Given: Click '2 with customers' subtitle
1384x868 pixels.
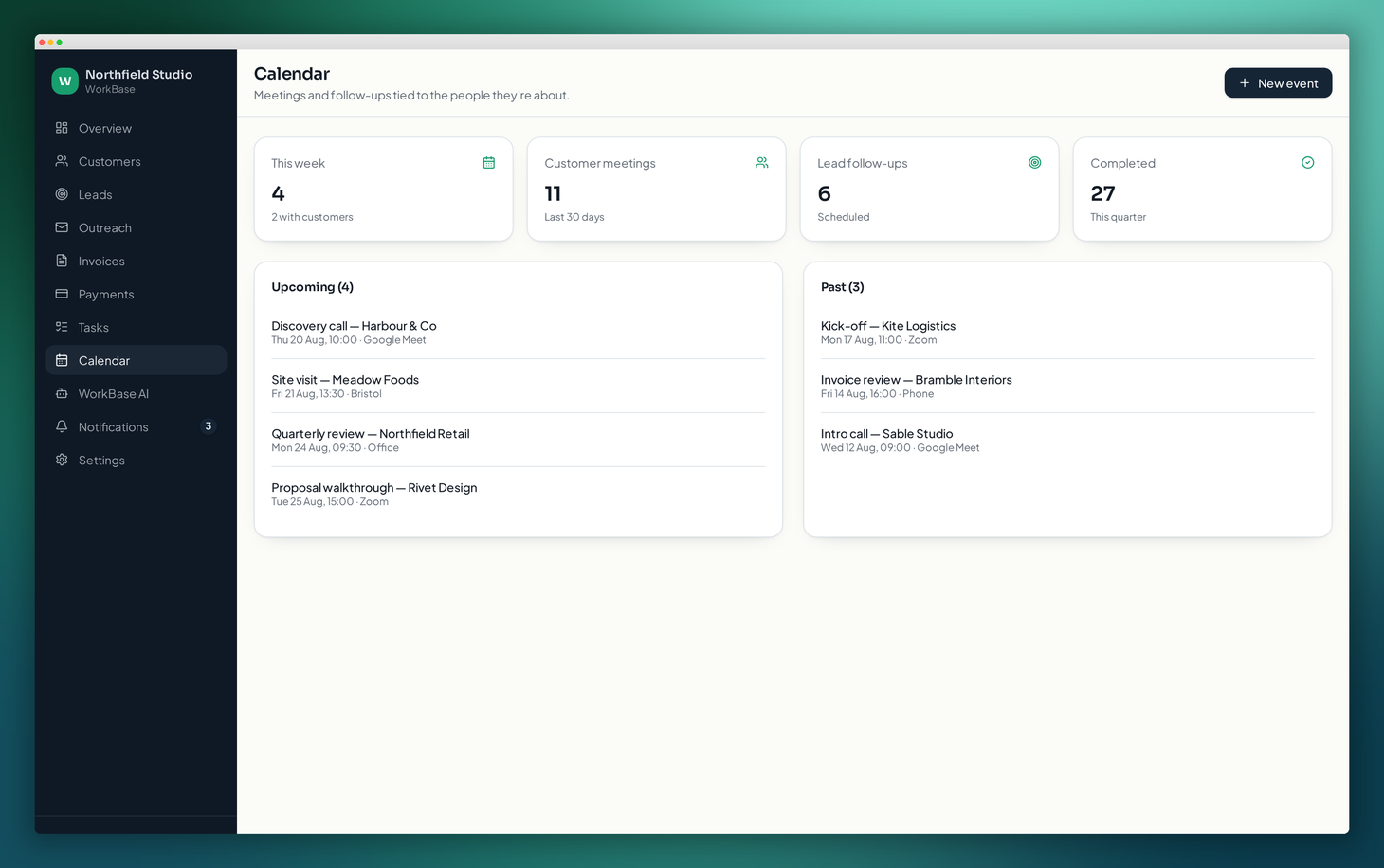Looking at the screenshot, I should click(x=312, y=217).
